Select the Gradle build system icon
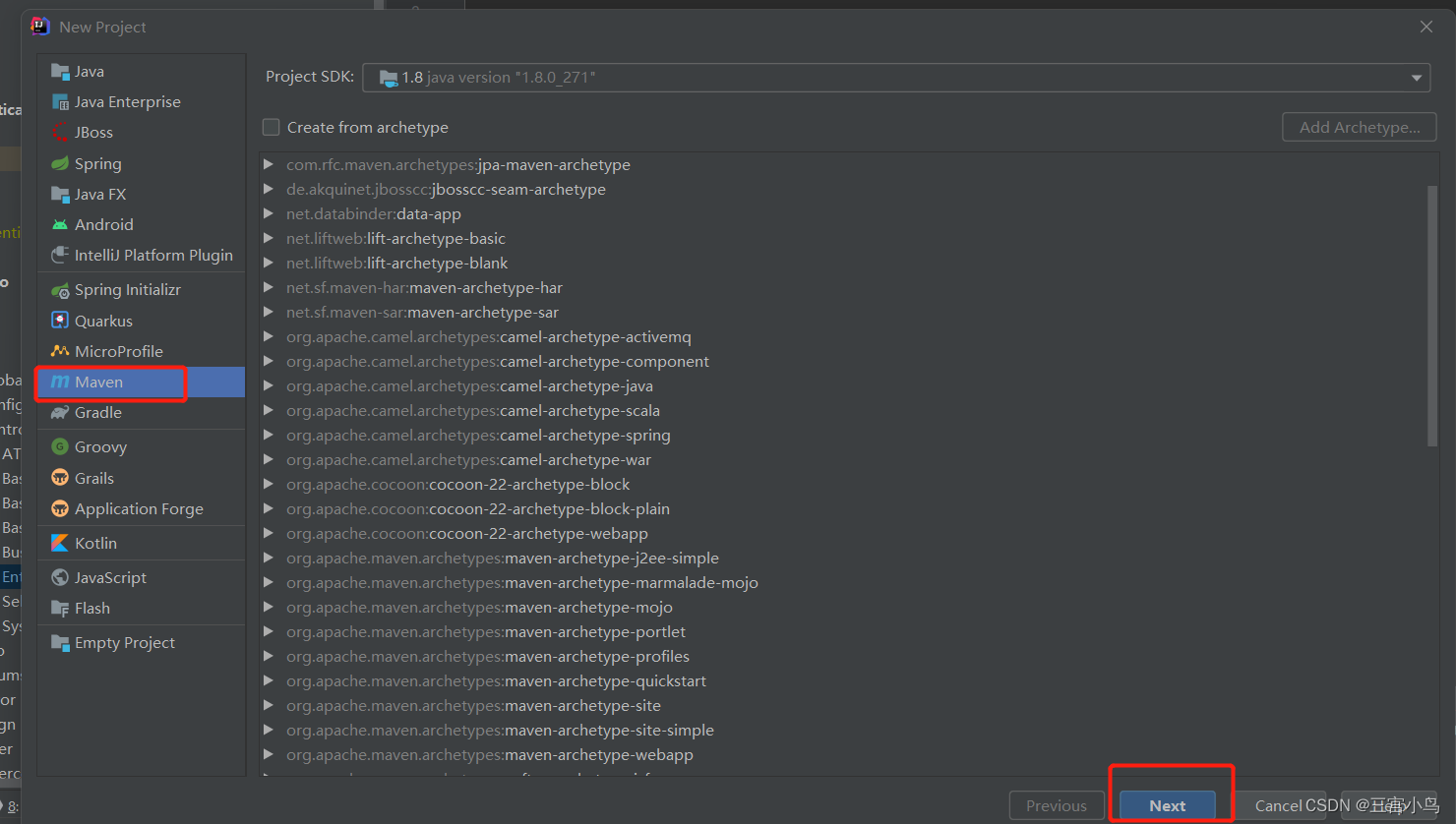This screenshot has height=824, width=1456. click(x=97, y=412)
